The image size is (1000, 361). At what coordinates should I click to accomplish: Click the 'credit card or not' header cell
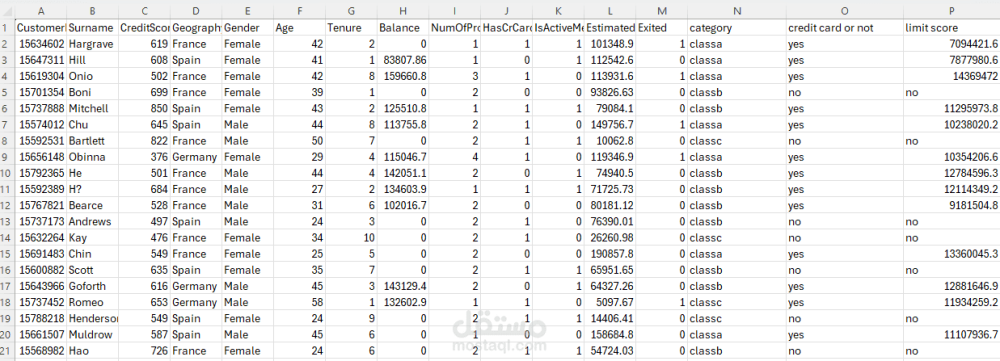(x=845, y=27)
